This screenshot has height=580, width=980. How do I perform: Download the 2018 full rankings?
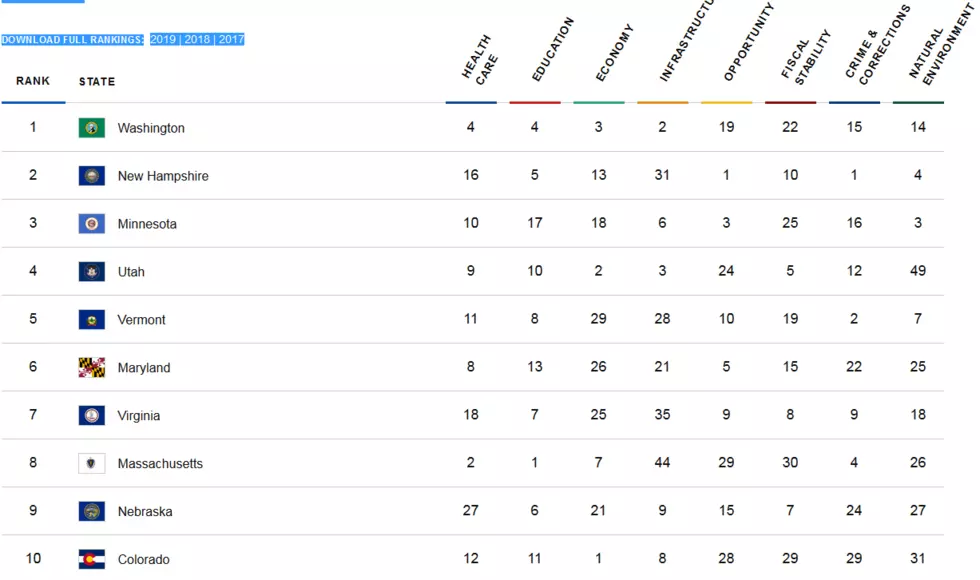(x=197, y=39)
